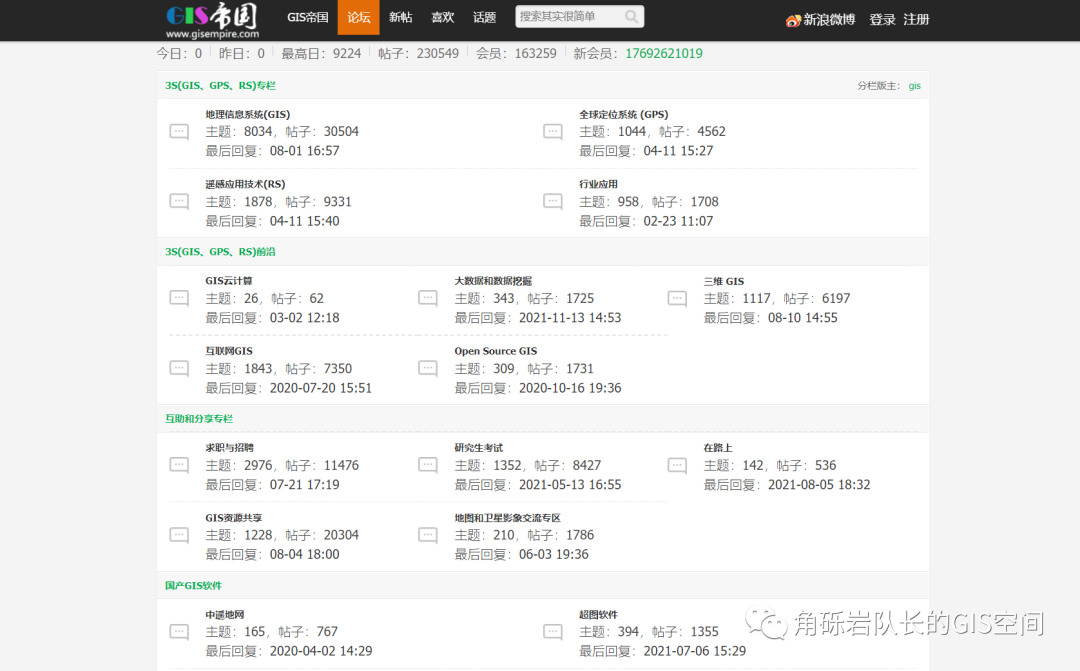
Task: Click the forum icon next to GIS云计算
Action: coord(179,298)
